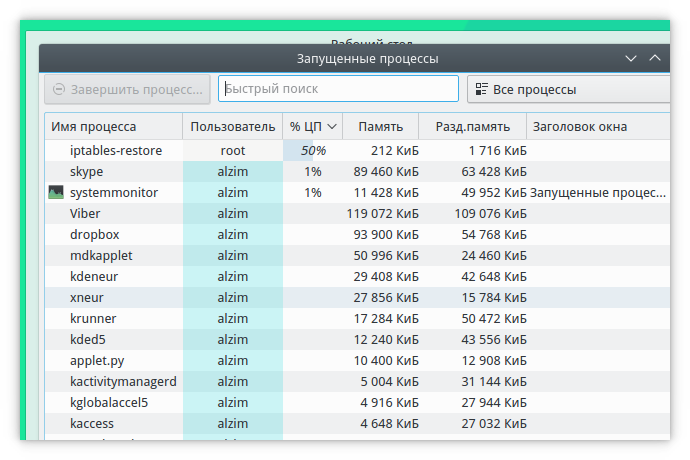Select the iptables-restore process row
Screen dimensions: 690x460
[x=357, y=151]
